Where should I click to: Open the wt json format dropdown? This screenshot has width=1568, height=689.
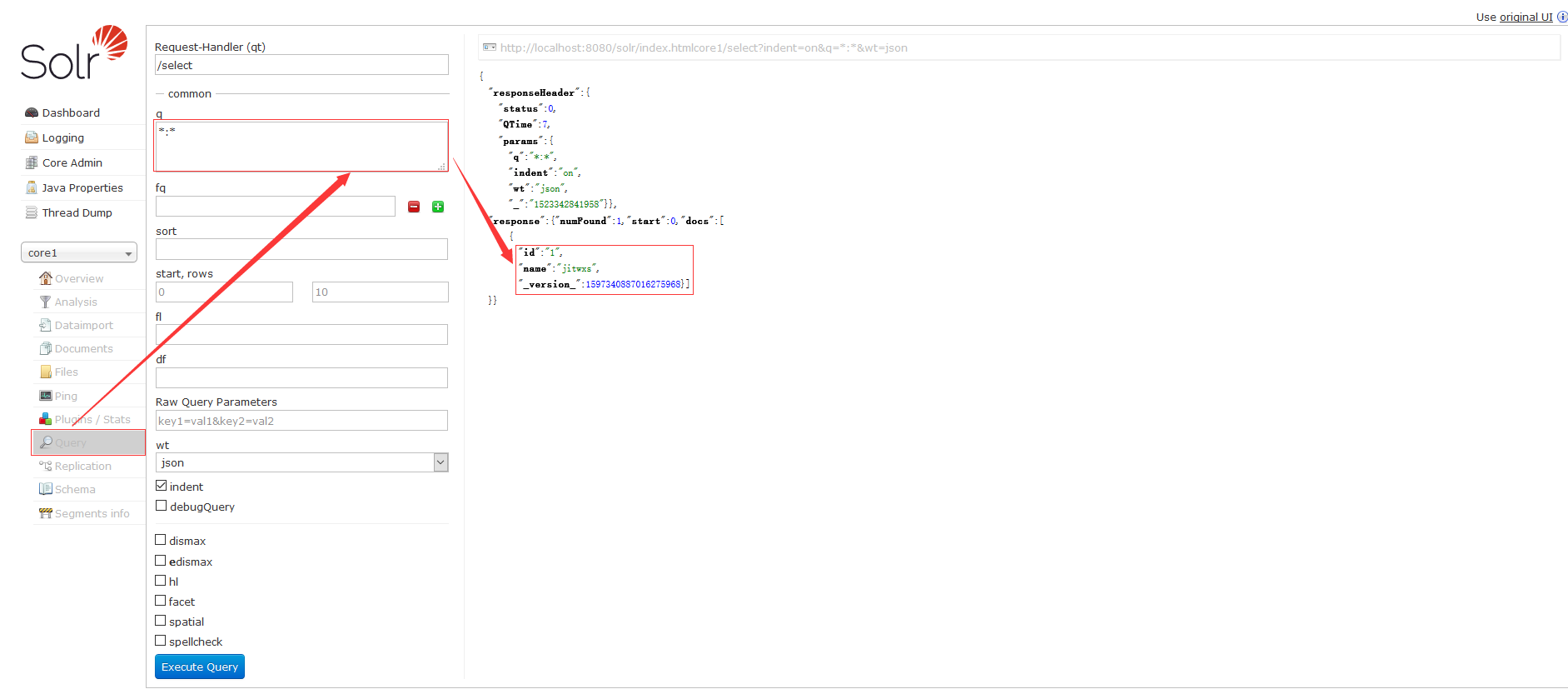[x=301, y=462]
